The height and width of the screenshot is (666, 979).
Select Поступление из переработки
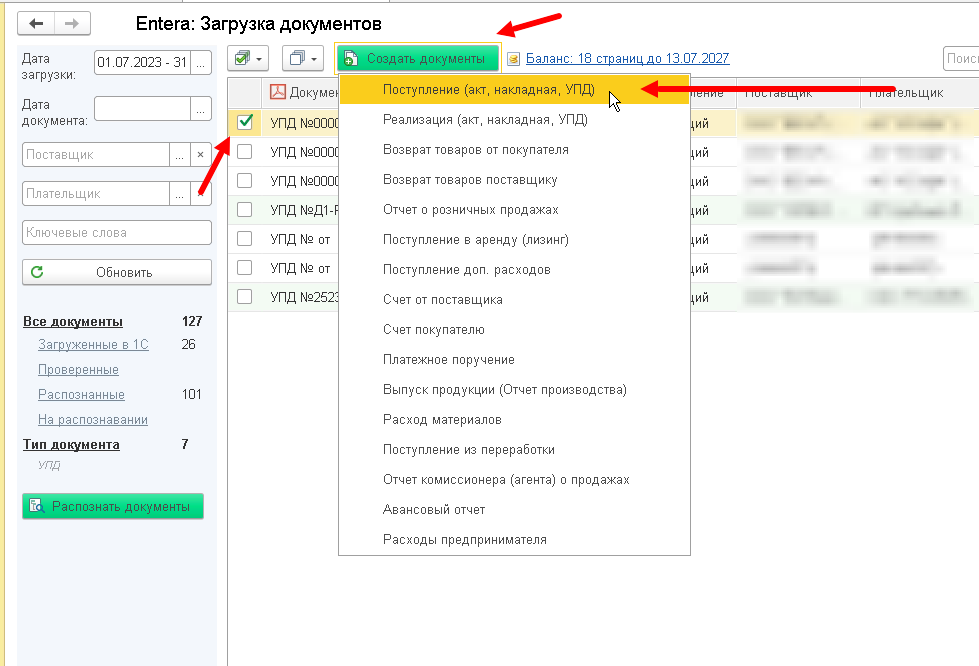(514, 449)
